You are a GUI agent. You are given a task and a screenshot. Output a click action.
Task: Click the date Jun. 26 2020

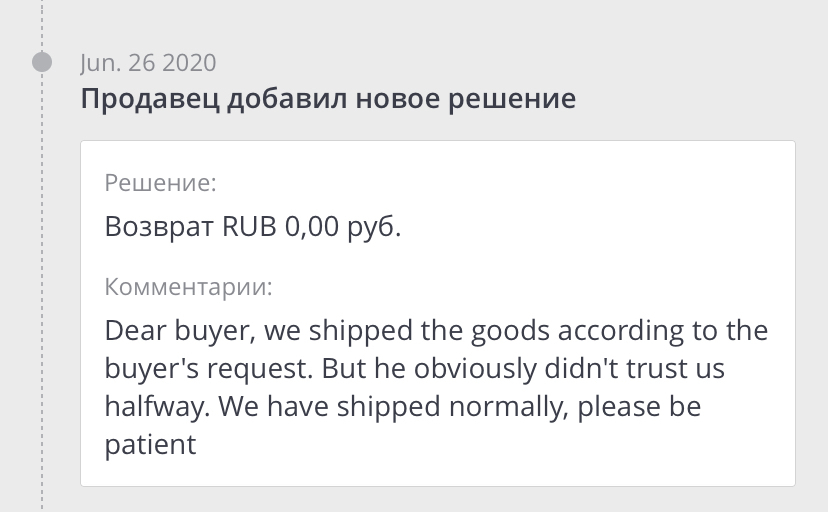pos(148,62)
